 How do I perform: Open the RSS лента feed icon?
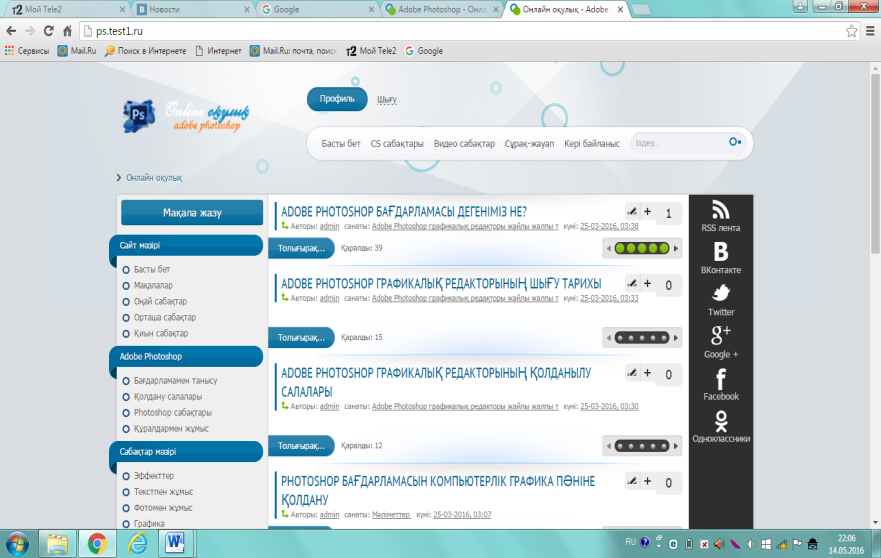tap(720, 210)
